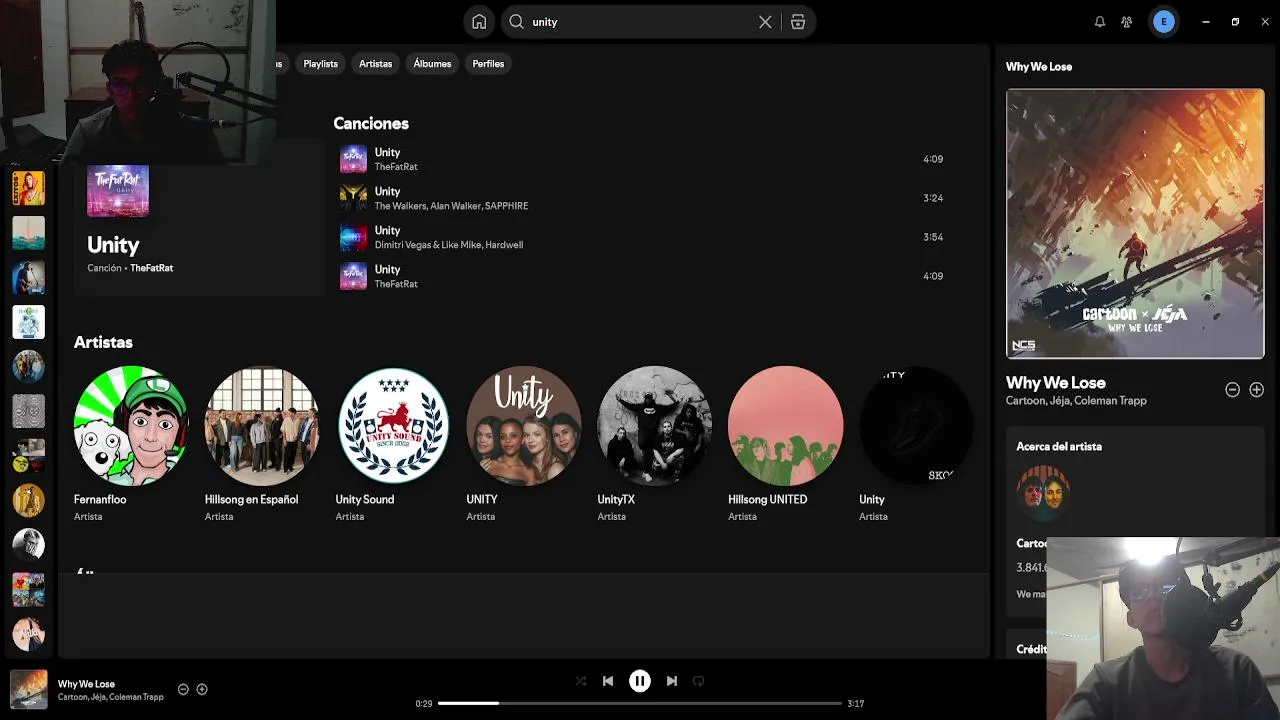Open Unity dark sneaker artist image
The width and height of the screenshot is (1280, 720).
(917, 425)
